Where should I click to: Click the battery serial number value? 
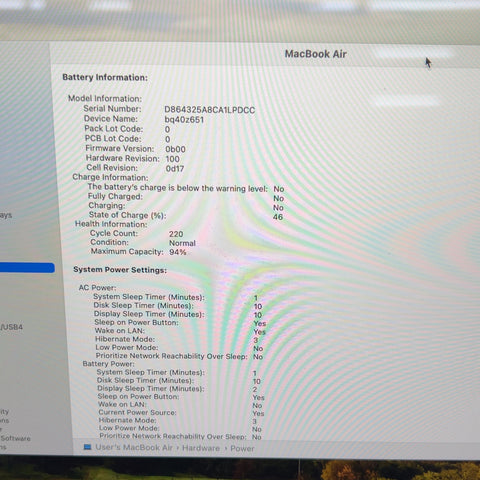(x=210, y=110)
